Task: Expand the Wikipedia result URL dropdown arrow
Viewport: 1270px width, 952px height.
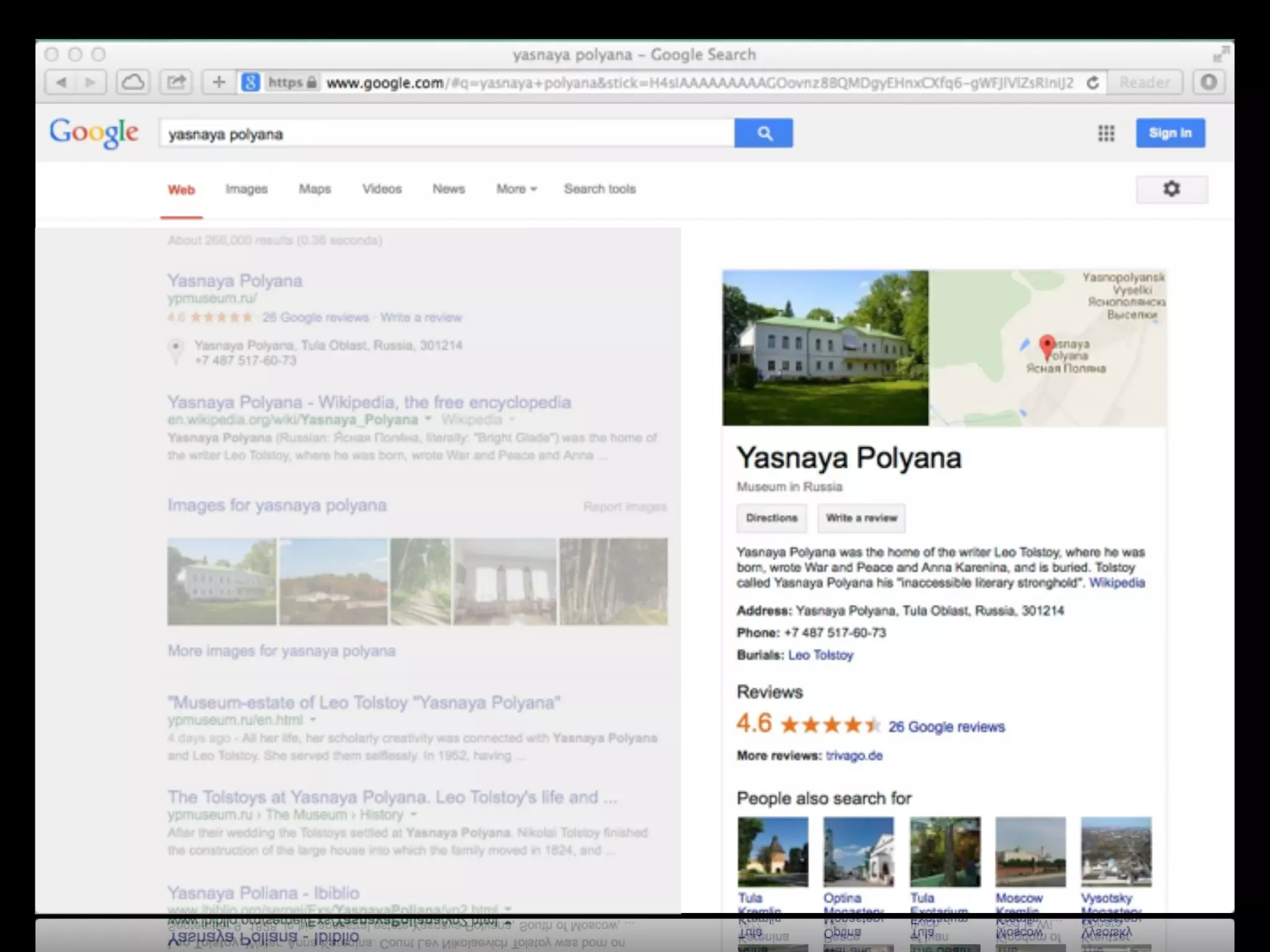Action: (428, 420)
